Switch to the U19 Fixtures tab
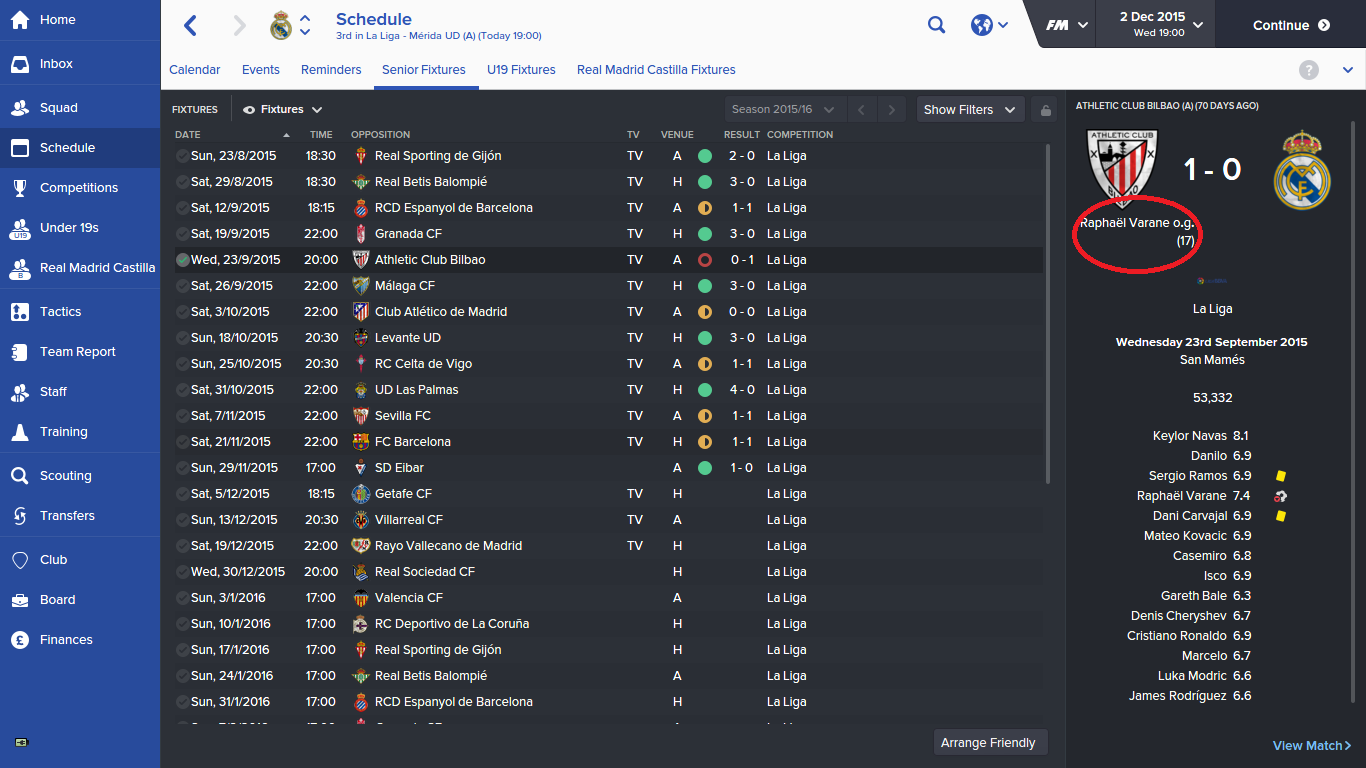Viewport: 1366px width, 768px height. coord(521,70)
